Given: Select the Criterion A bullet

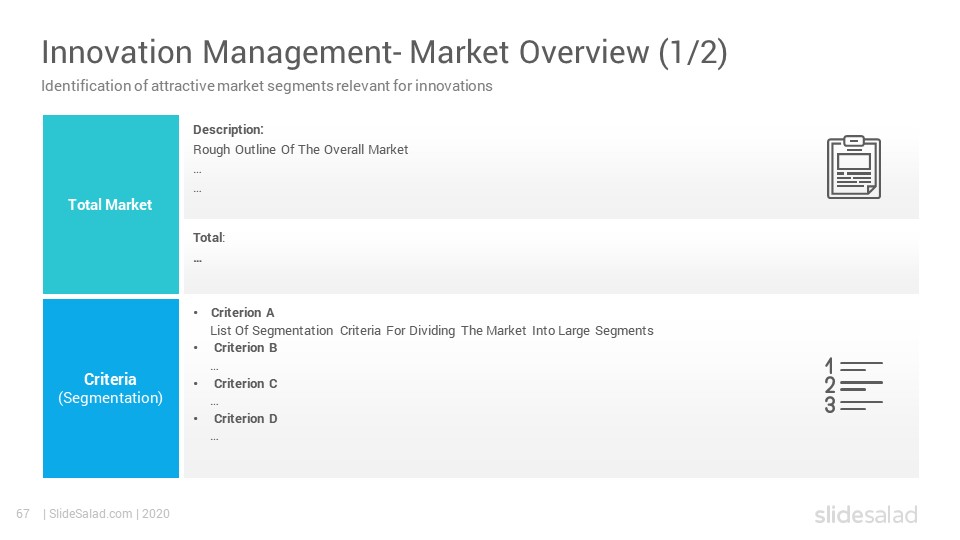Looking at the screenshot, I should [242, 312].
